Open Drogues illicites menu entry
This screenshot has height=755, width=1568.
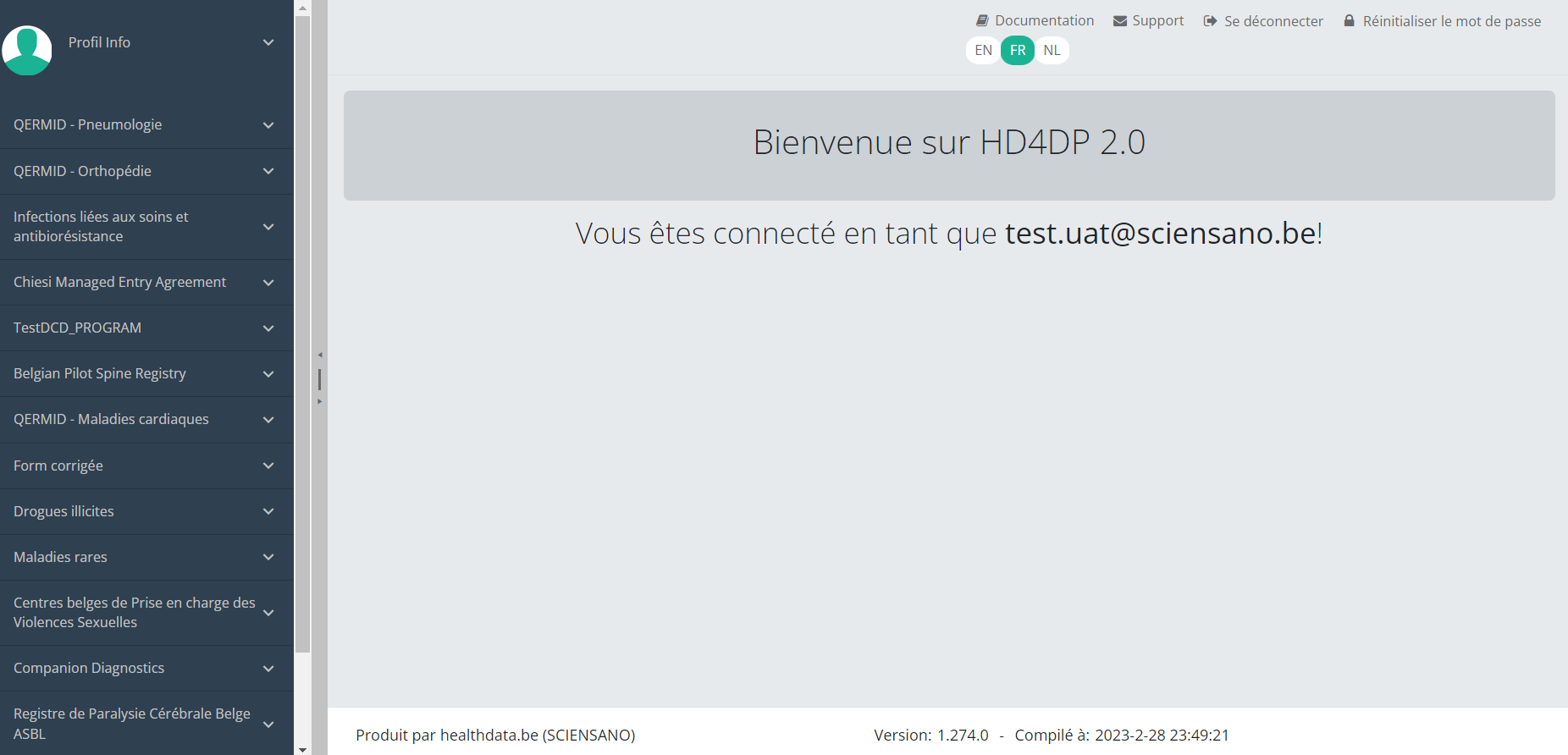63,511
